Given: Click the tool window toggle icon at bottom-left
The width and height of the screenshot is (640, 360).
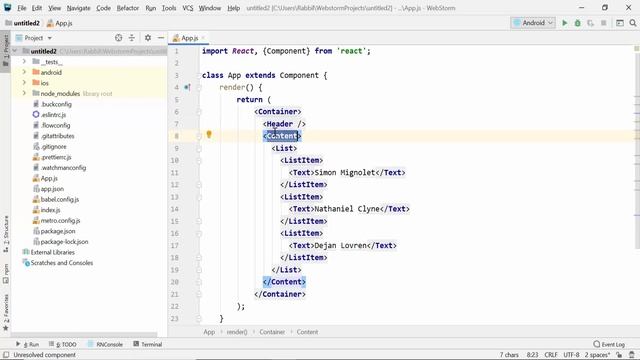Looking at the screenshot, I should (6, 355).
